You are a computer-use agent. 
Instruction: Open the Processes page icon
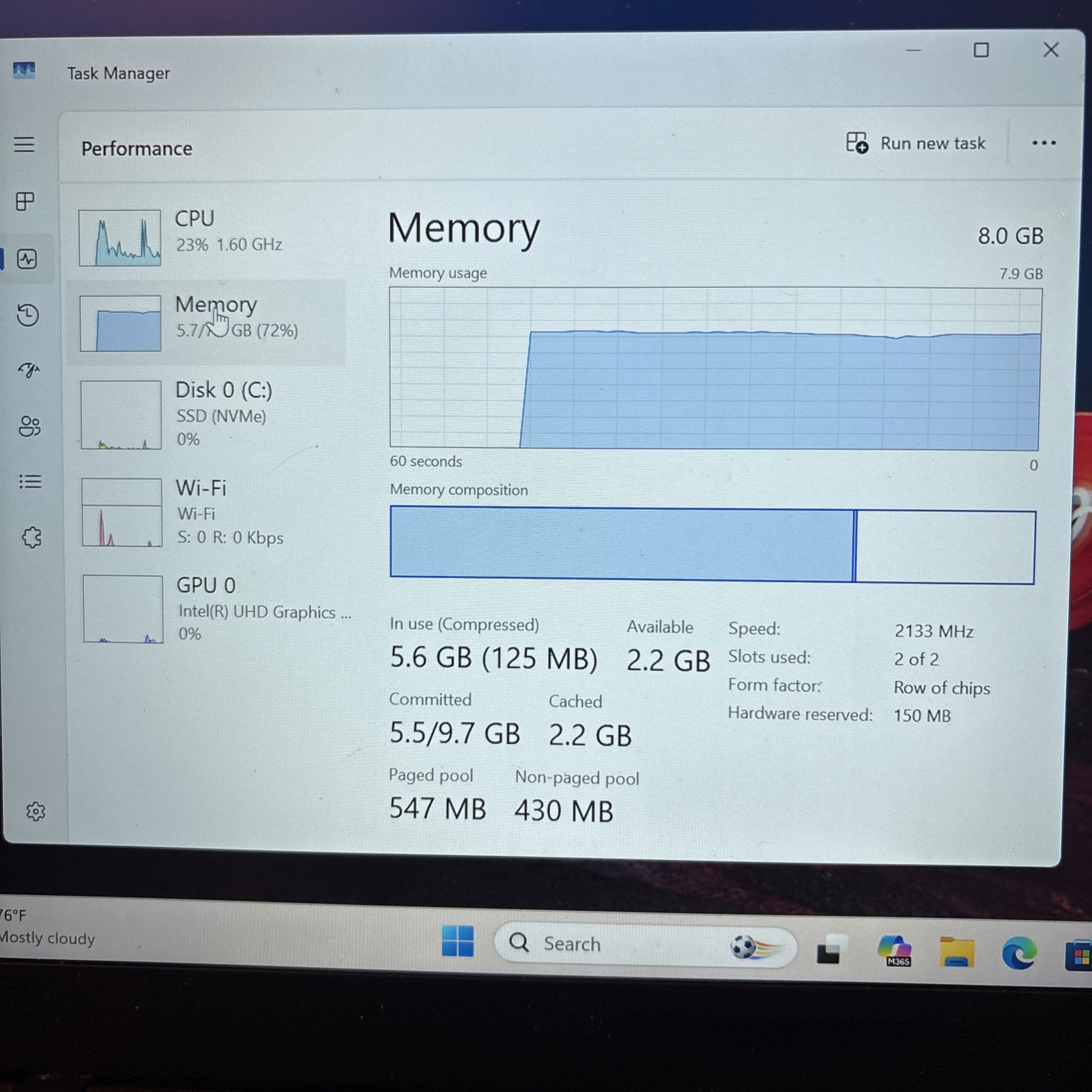coord(25,201)
